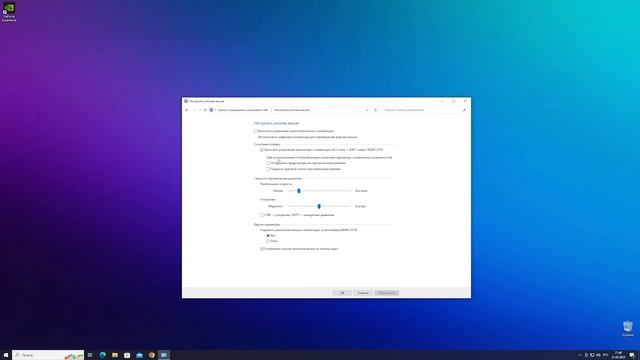Open the GeForce Experience desktop shortcut
This screenshot has width=640, height=360.
pyautogui.click(x=9, y=12)
